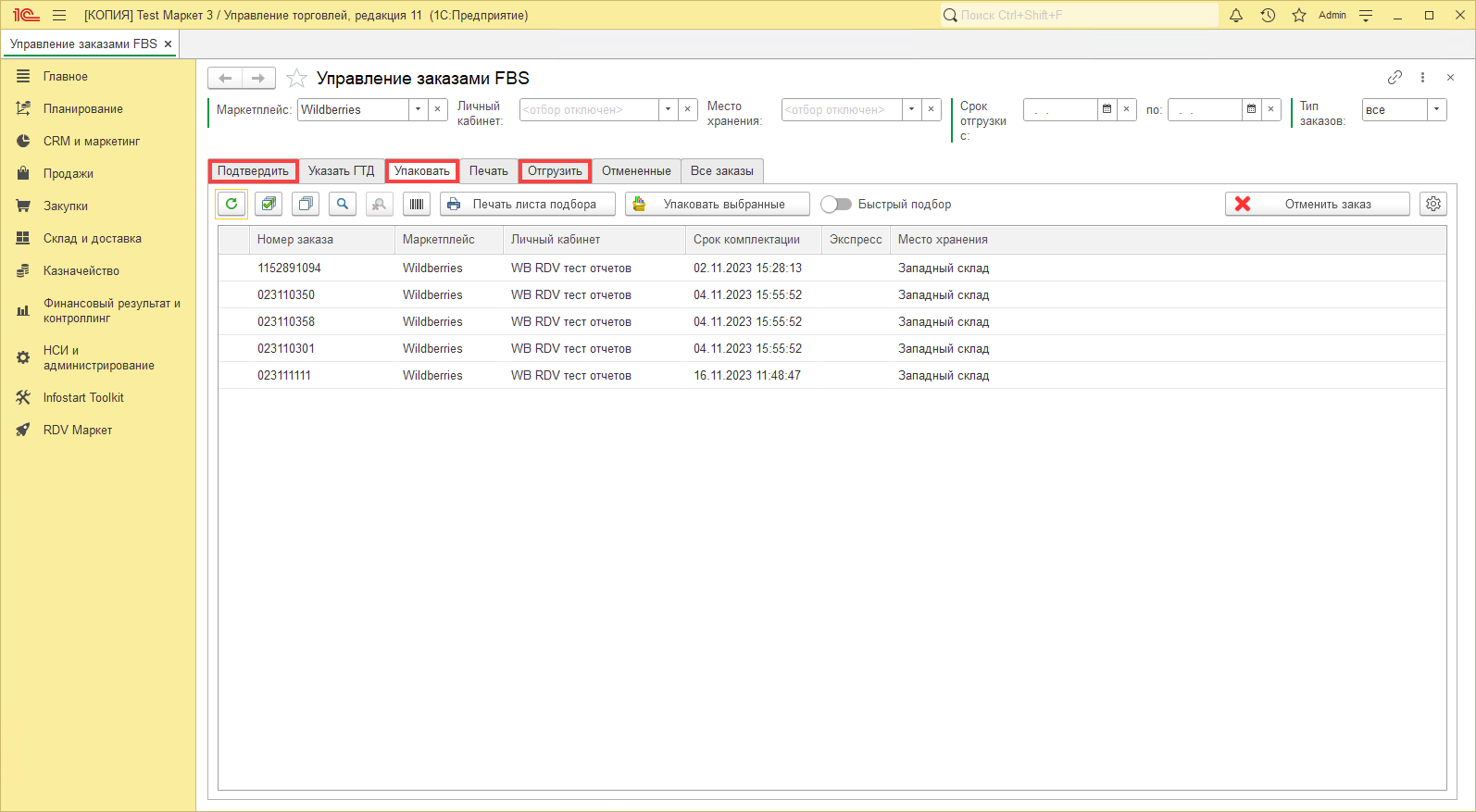Clear the ship date from field
The width and height of the screenshot is (1476, 812).
click(1127, 109)
